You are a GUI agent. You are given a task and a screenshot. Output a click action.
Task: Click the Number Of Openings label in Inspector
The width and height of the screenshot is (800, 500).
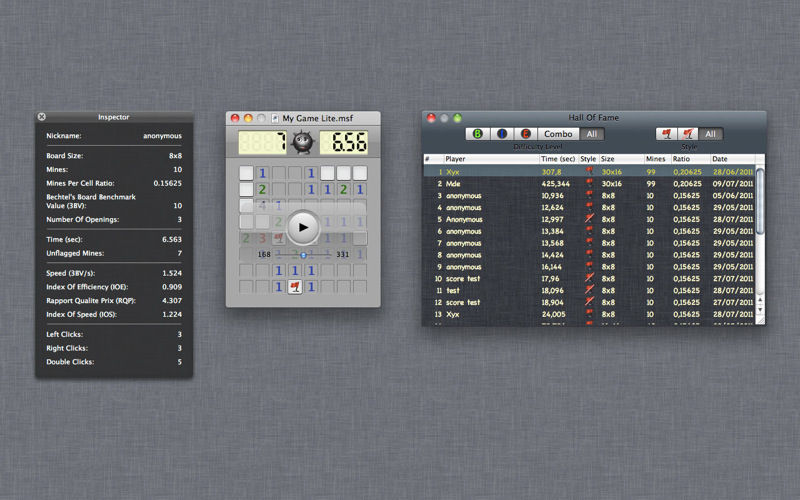(83, 219)
